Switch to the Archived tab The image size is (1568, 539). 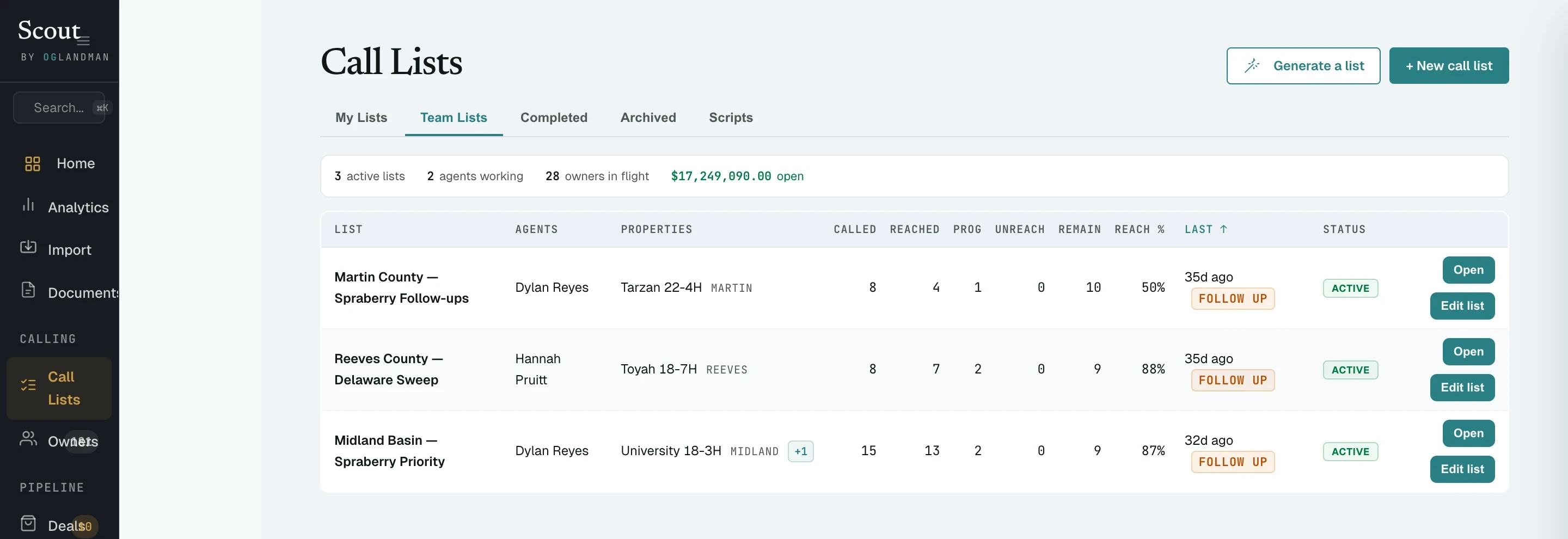[x=648, y=118]
